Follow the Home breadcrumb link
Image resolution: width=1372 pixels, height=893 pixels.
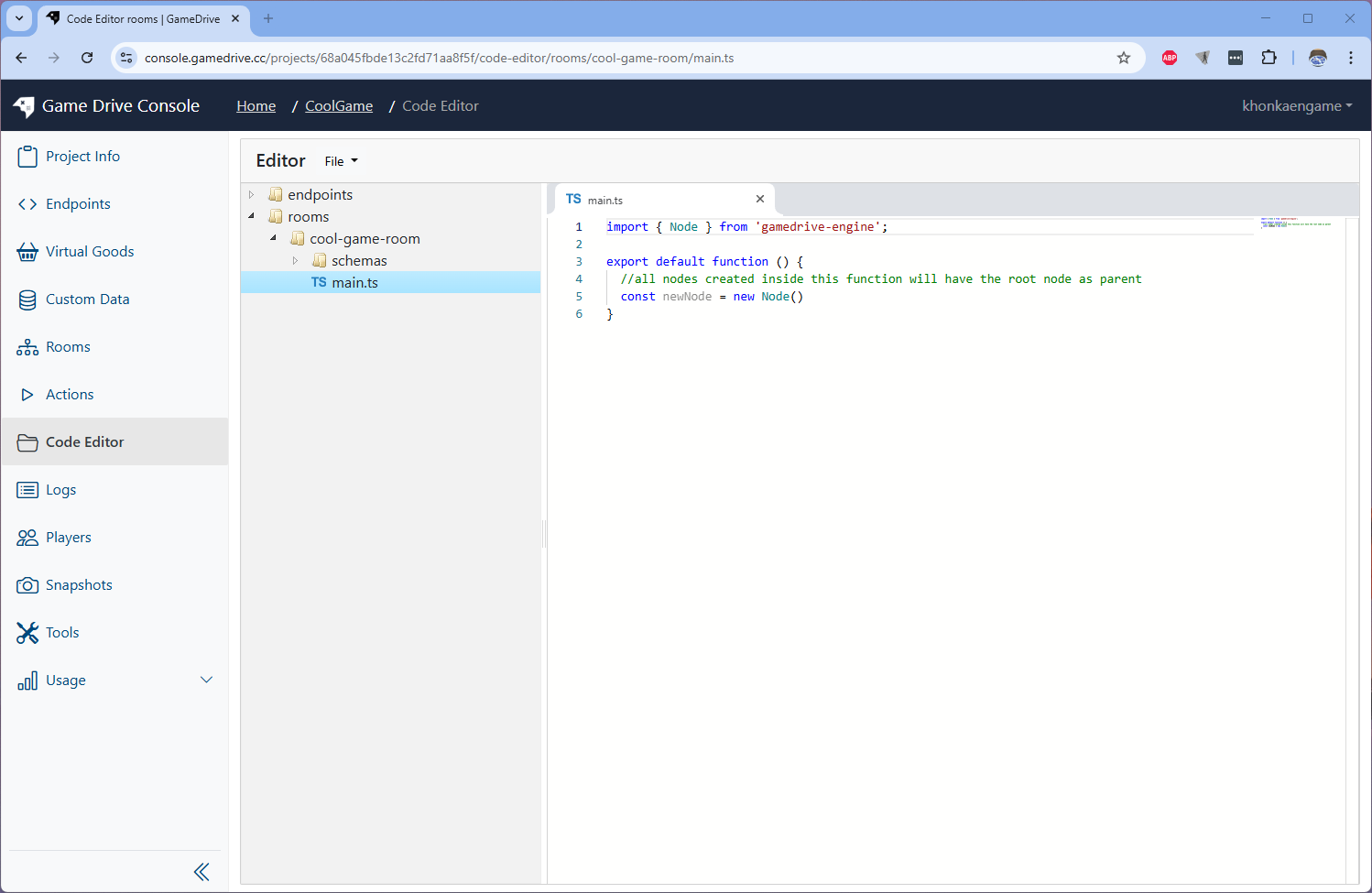click(x=256, y=105)
